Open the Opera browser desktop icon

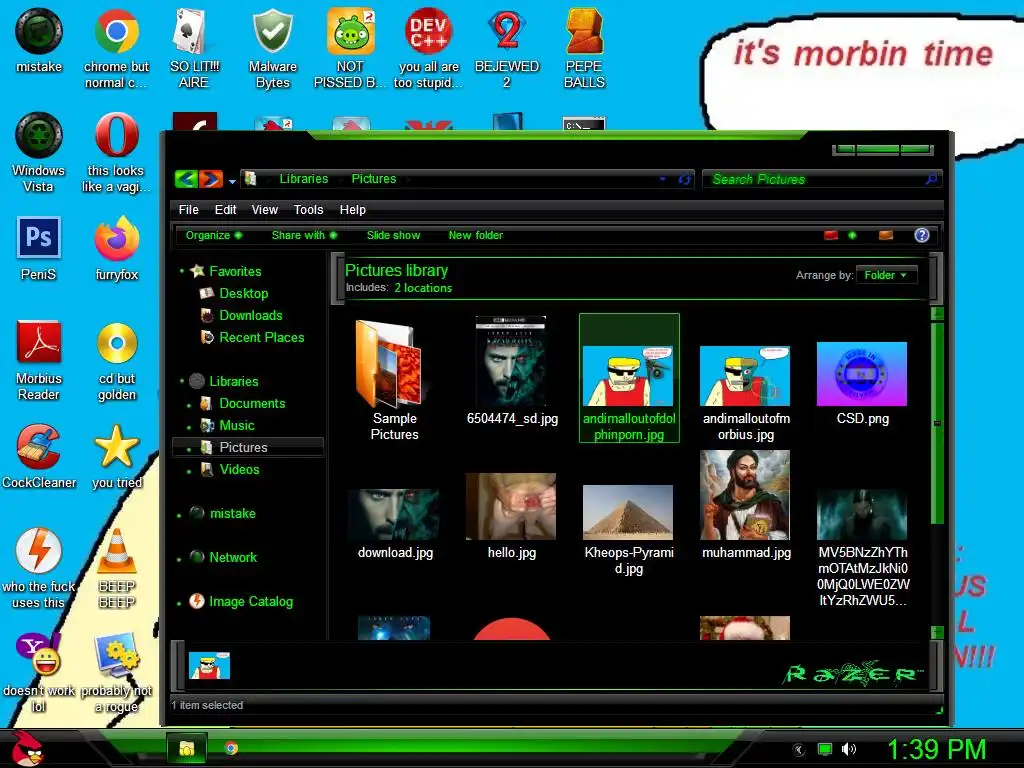tap(116, 153)
